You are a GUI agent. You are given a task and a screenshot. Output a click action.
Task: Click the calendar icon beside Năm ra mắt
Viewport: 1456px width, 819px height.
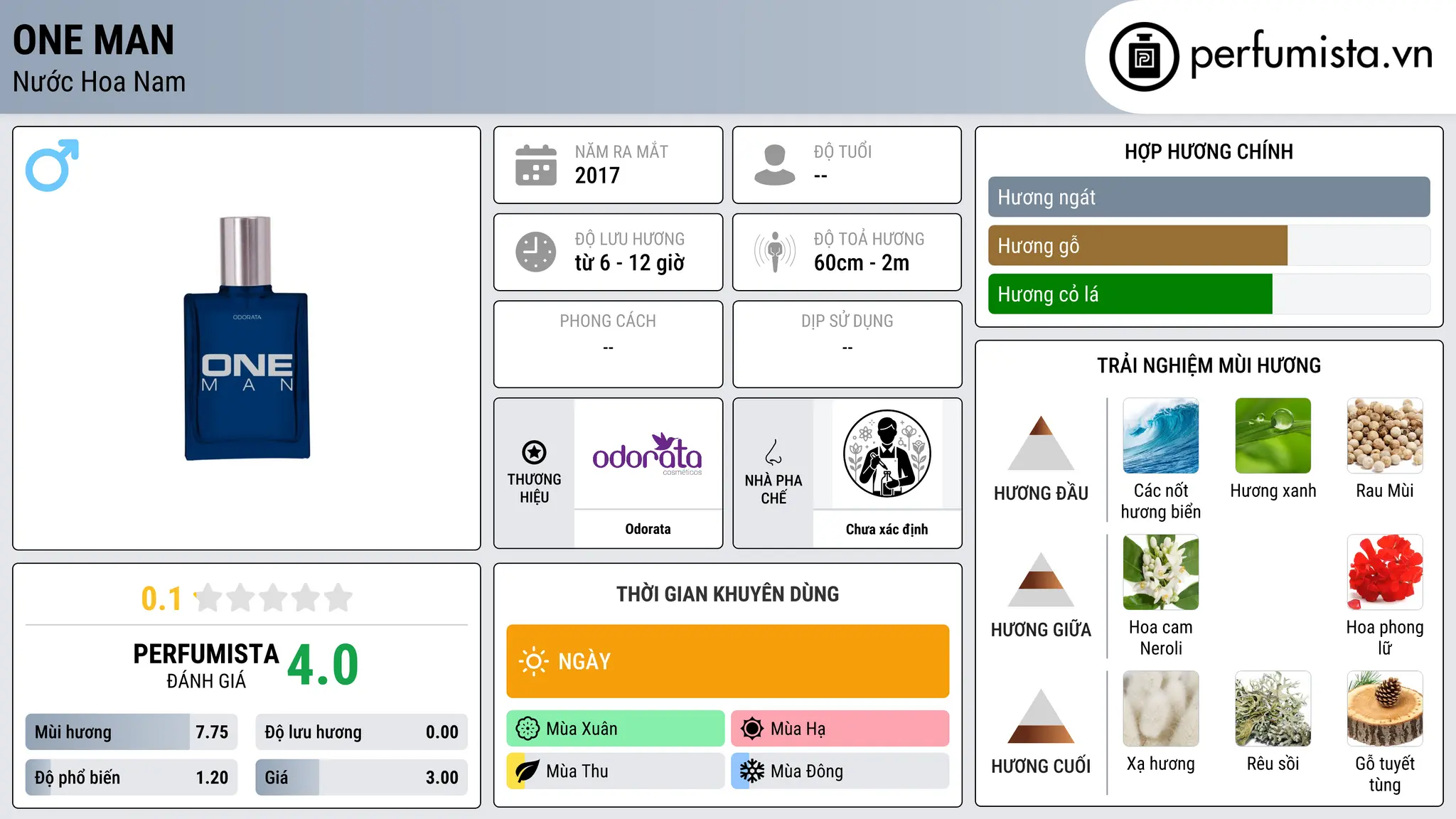tap(536, 165)
